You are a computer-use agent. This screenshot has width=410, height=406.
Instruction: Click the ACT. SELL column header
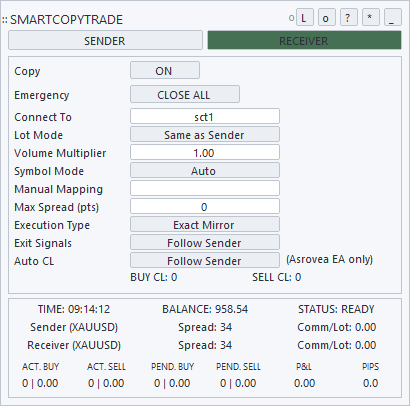(x=106, y=367)
